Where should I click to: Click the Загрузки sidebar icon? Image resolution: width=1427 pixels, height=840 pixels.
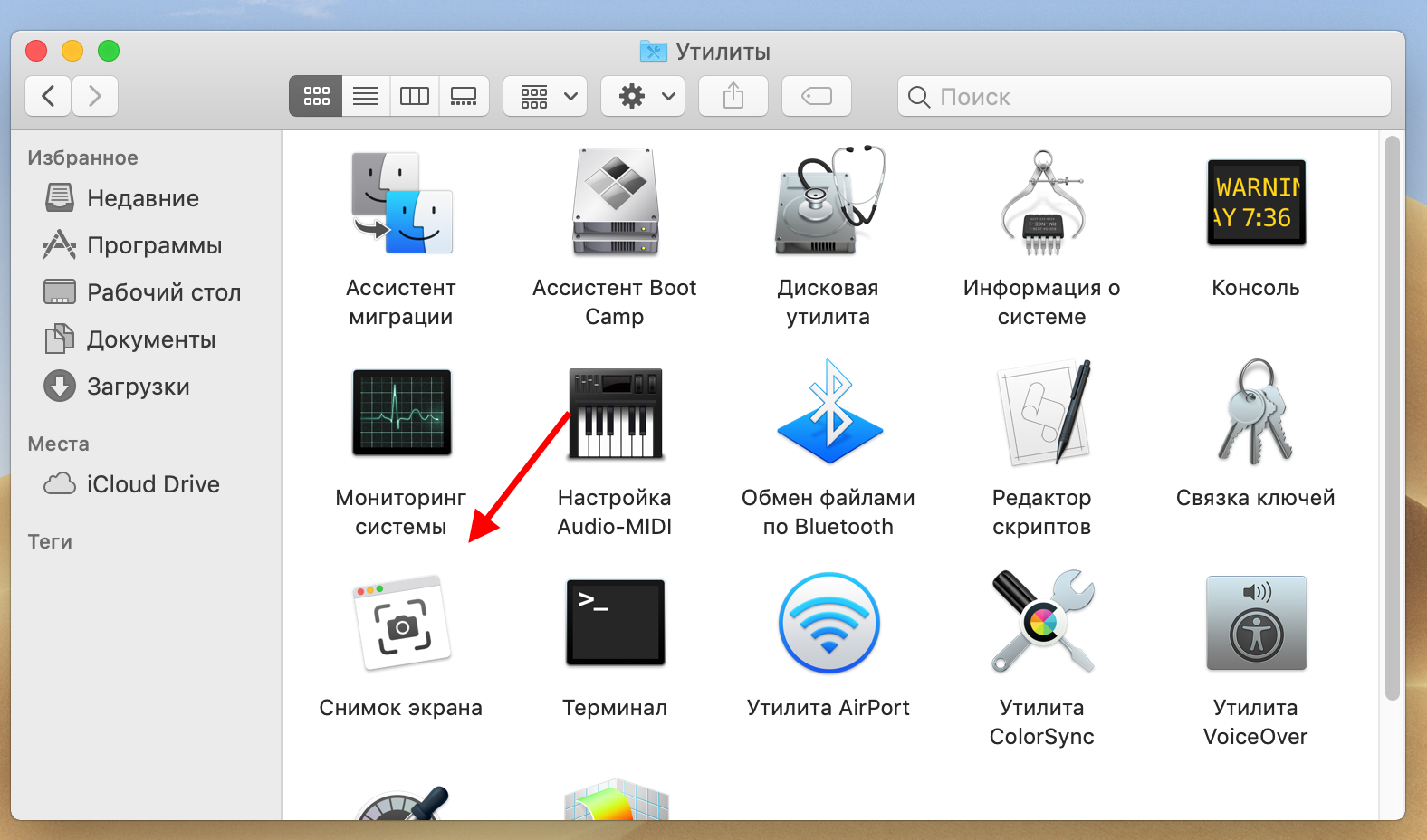click(x=60, y=386)
